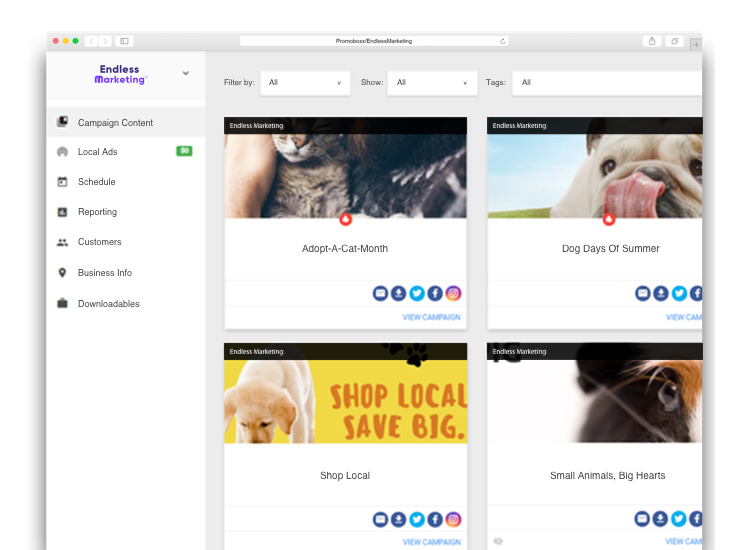Viewport: 740px width, 550px height.
Task: Click the Schedule calendar icon
Action: (x=62, y=182)
